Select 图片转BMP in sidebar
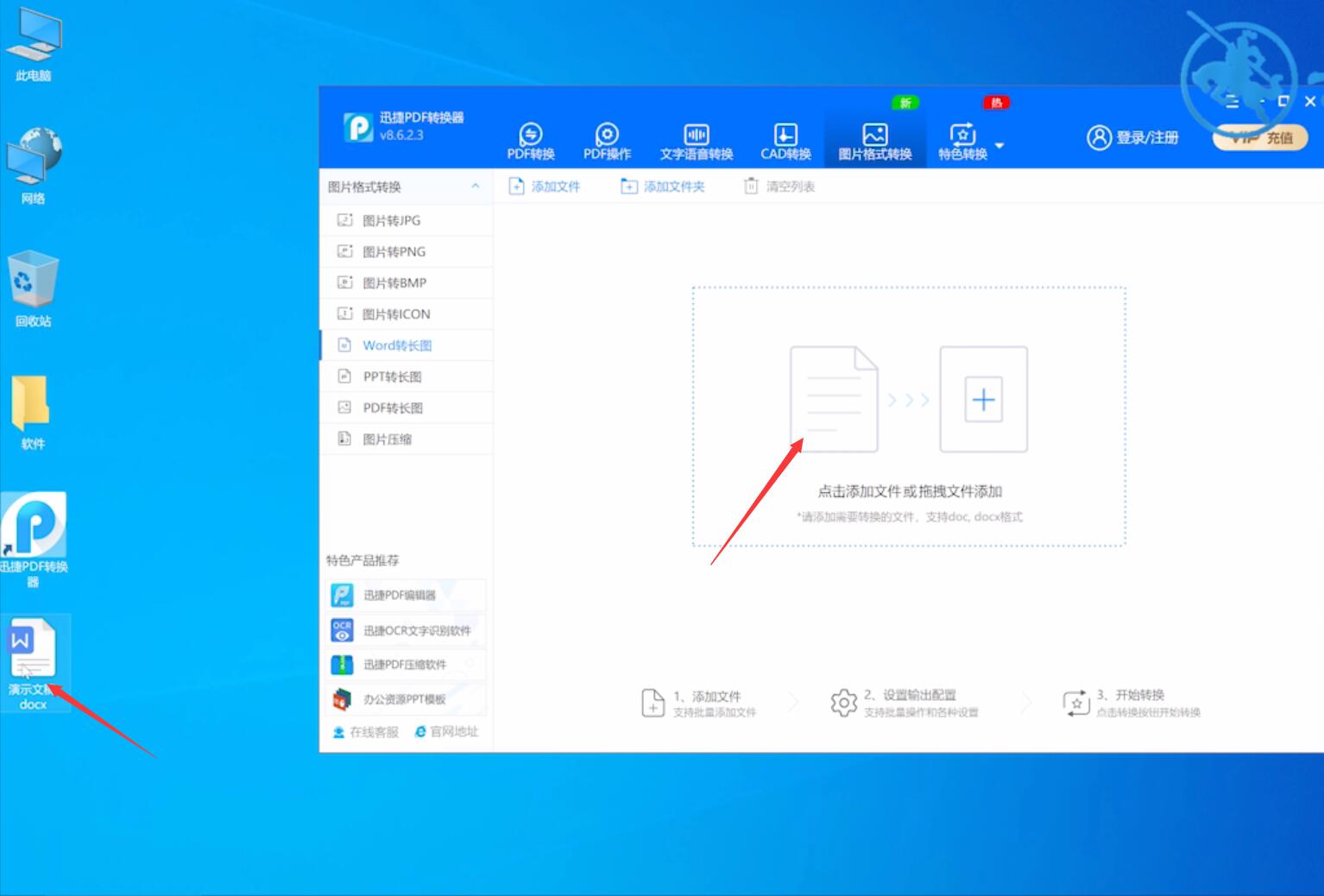The width and height of the screenshot is (1324, 896). pyautogui.click(x=406, y=282)
